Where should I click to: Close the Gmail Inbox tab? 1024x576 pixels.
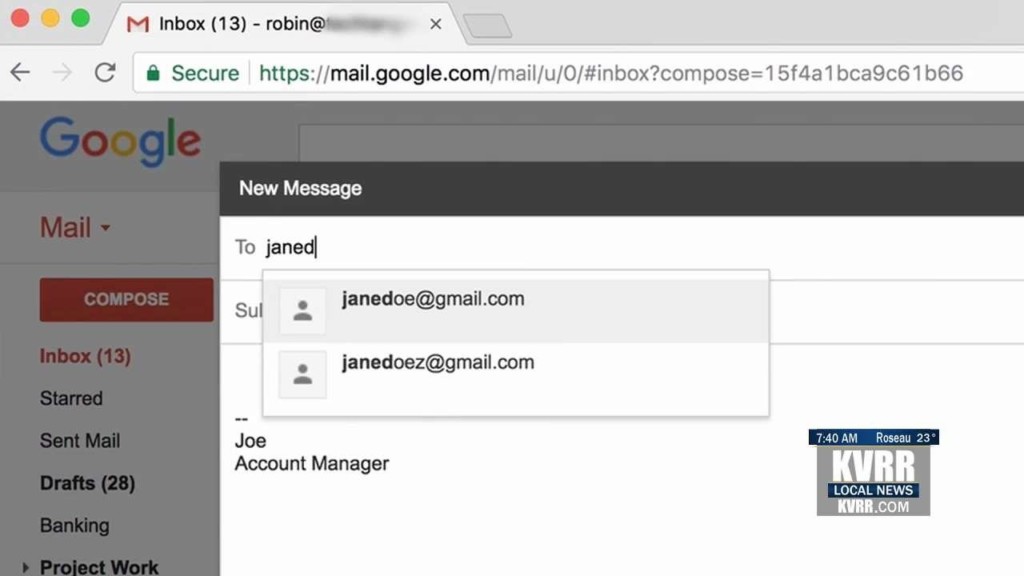(x=436, y=24)
